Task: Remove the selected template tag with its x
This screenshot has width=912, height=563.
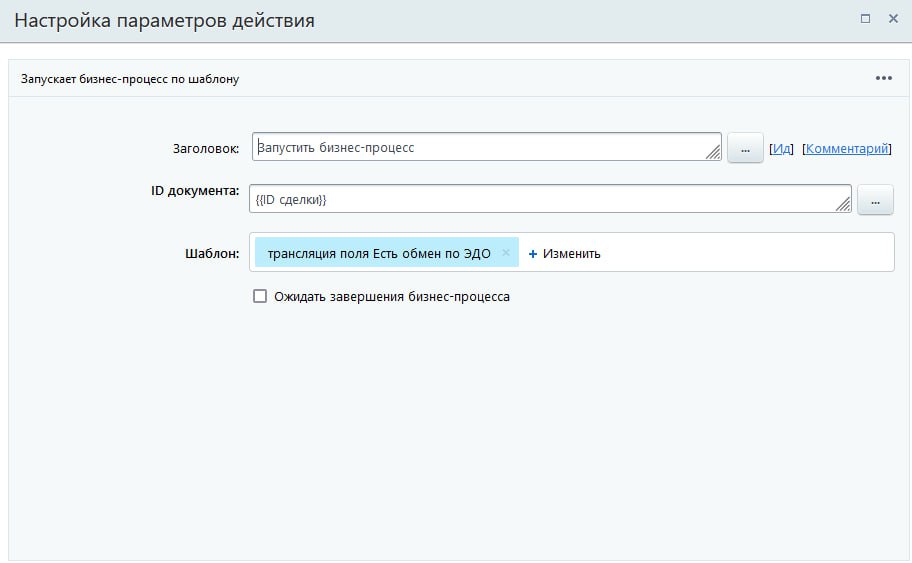Action: 506,253
